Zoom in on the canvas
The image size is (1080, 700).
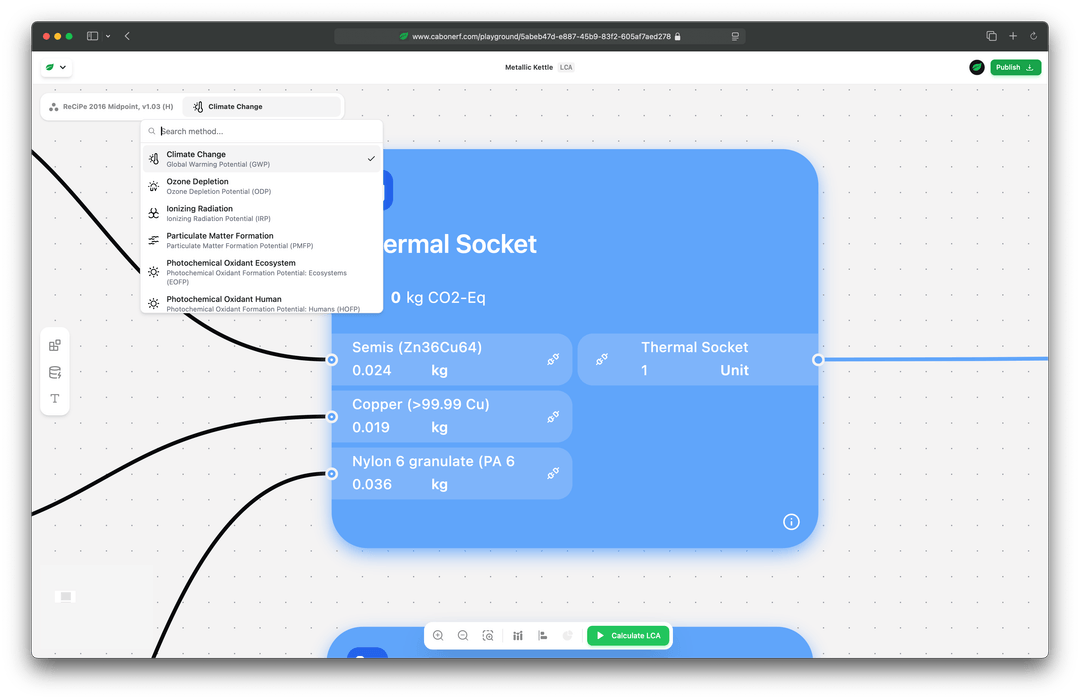(x=438, y=635)
